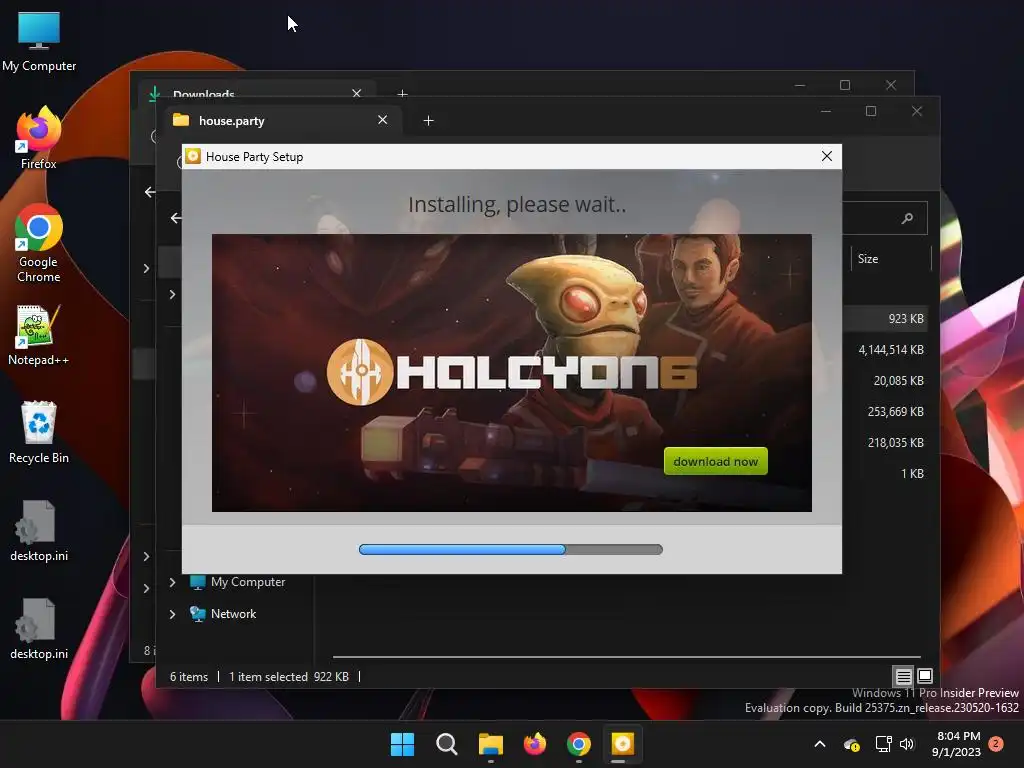Open clock and date 8:04 PM
The image size is (1024, 768).
point(955,744)
